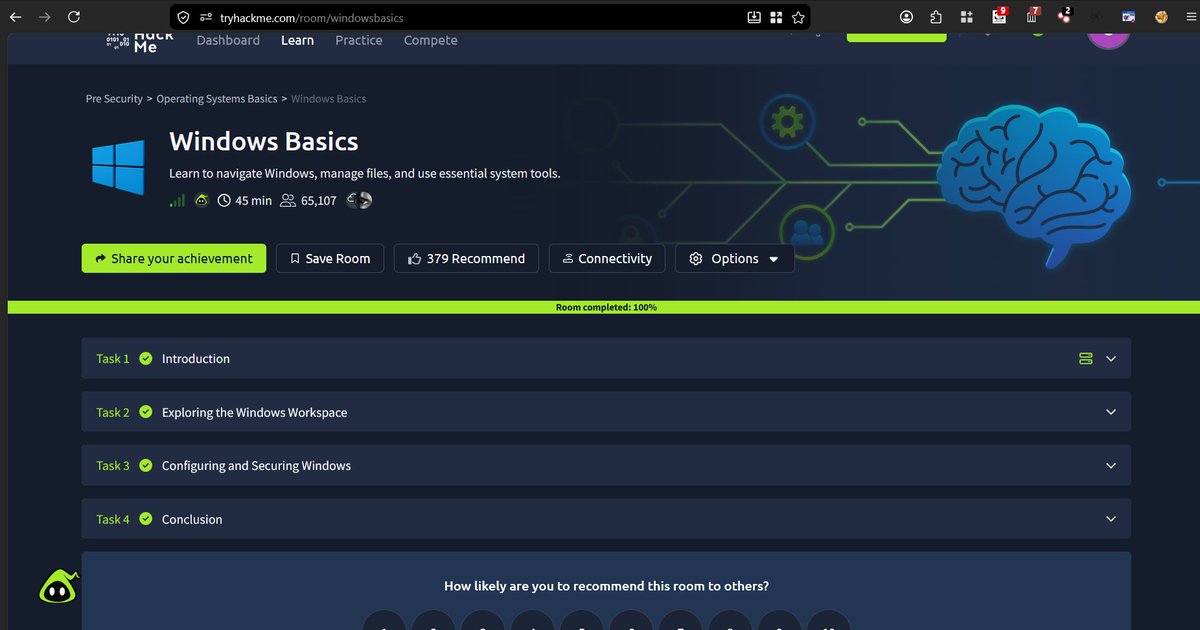Click the green hacker mascot badge icon
1200x630 pixels.
tap(202, 201)
